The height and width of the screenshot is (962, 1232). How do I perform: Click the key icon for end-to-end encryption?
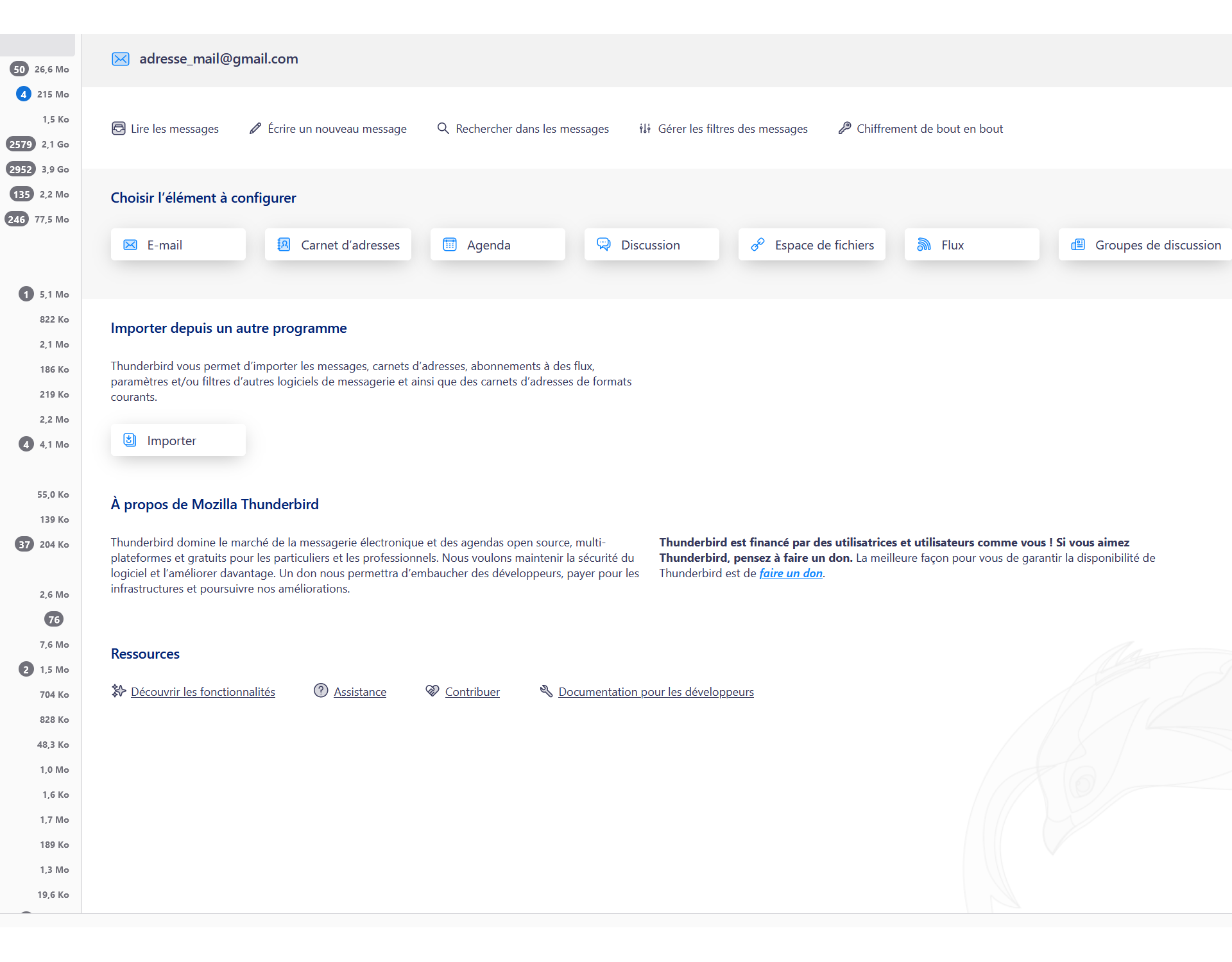pos(844,128)
